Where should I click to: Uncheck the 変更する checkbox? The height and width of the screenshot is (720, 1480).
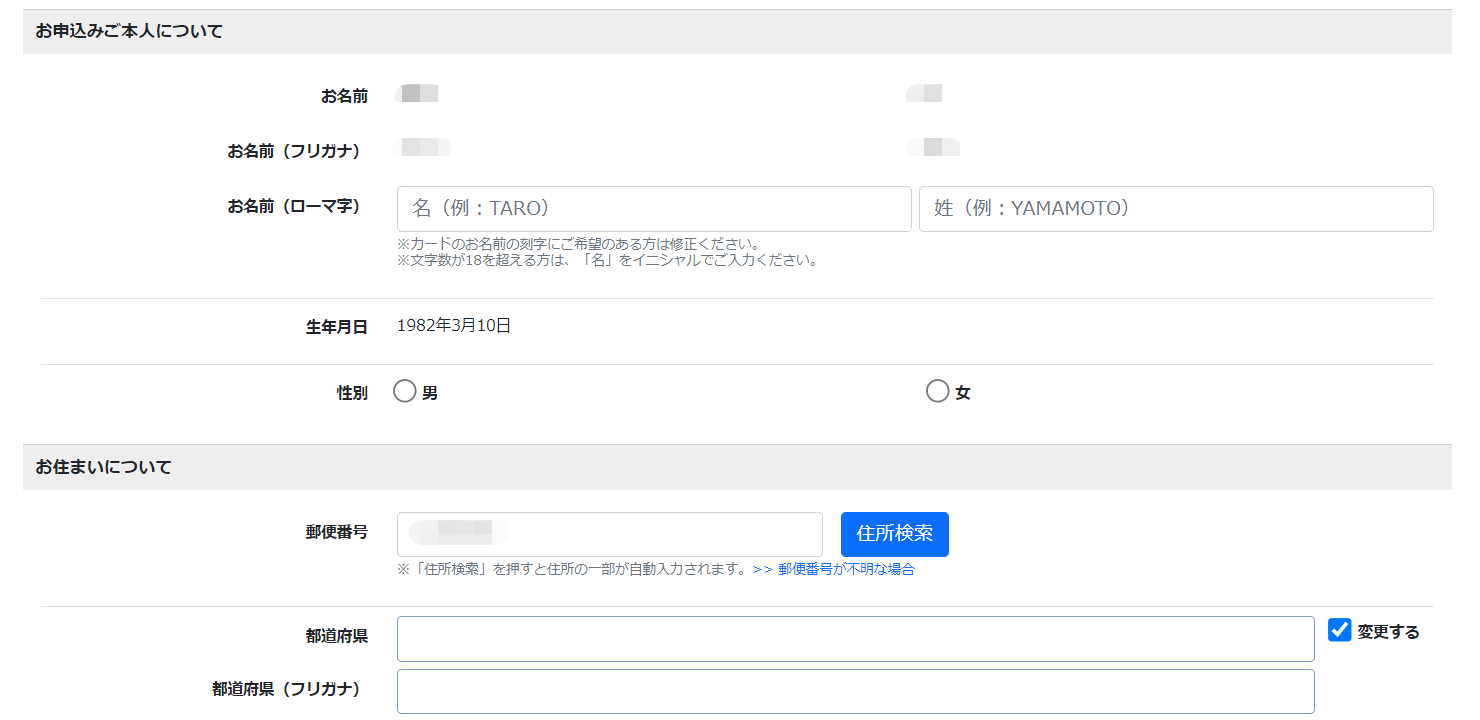(x=1340, y=630)
